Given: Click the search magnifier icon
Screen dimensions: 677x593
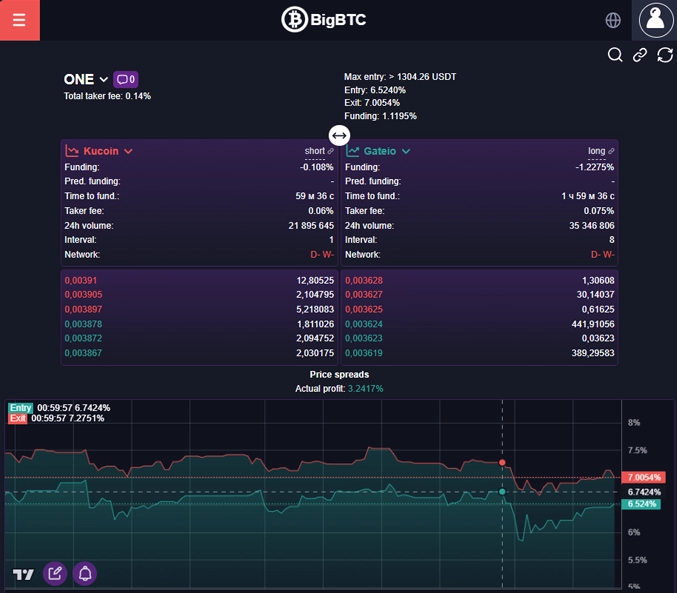Looking at the screenshot, I should pos(615,55).
